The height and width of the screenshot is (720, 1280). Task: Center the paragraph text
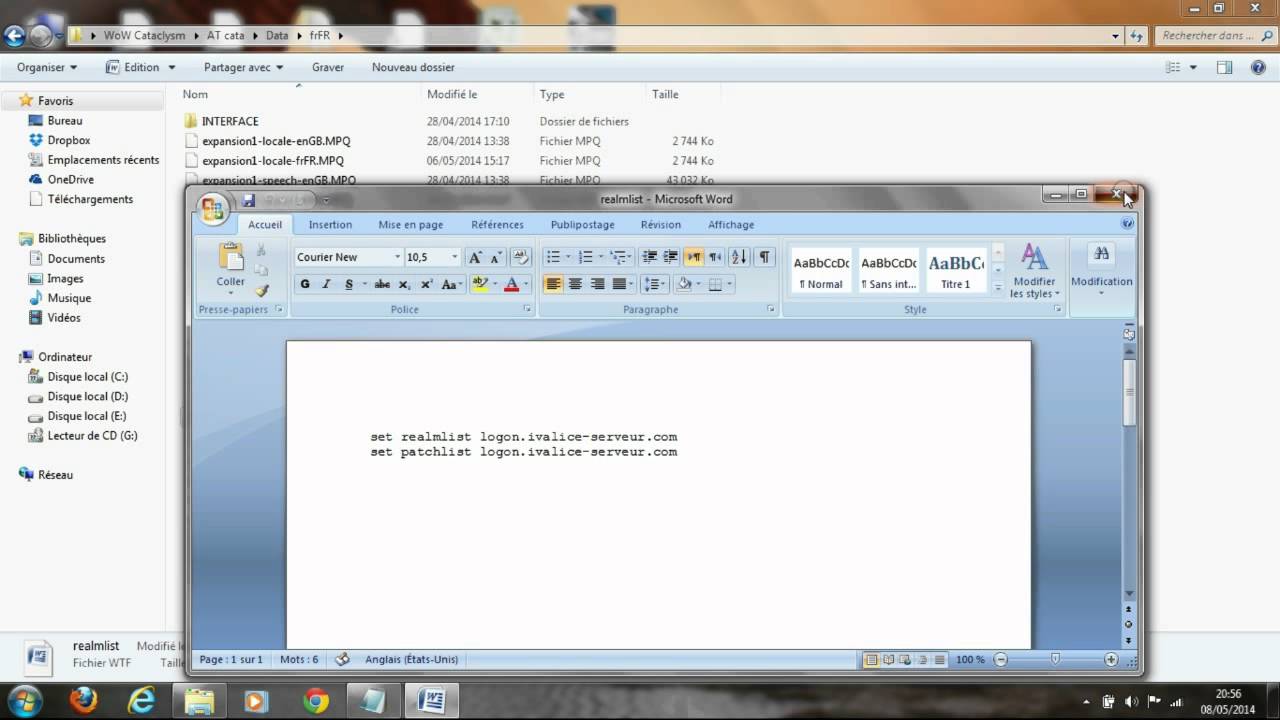(575, 284)
